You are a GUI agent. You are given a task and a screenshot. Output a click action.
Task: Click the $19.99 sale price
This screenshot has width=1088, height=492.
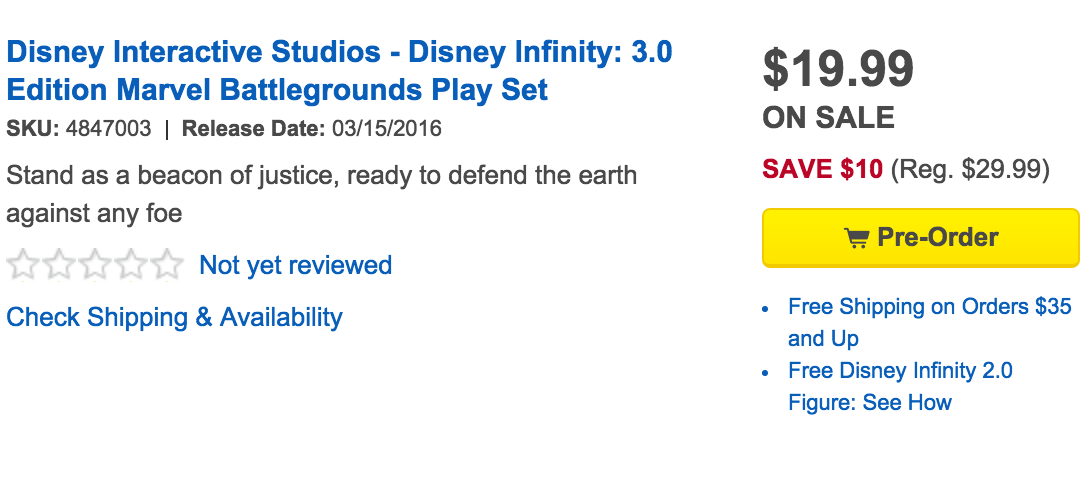pos(838,68)
